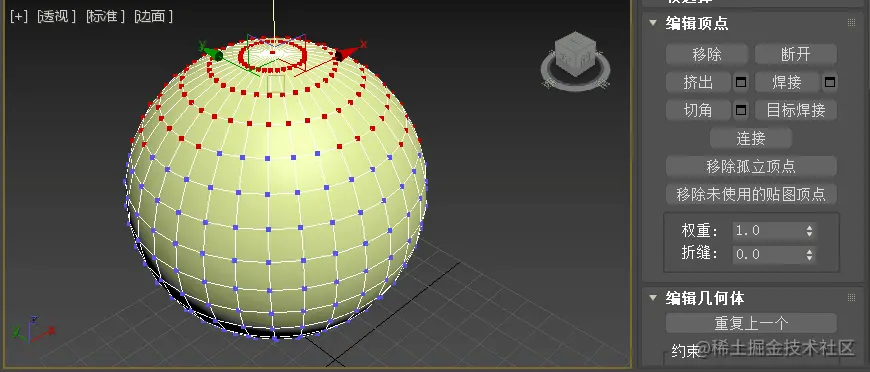
Task: Open the [+] viewport menu
Action: pos(18,16)
